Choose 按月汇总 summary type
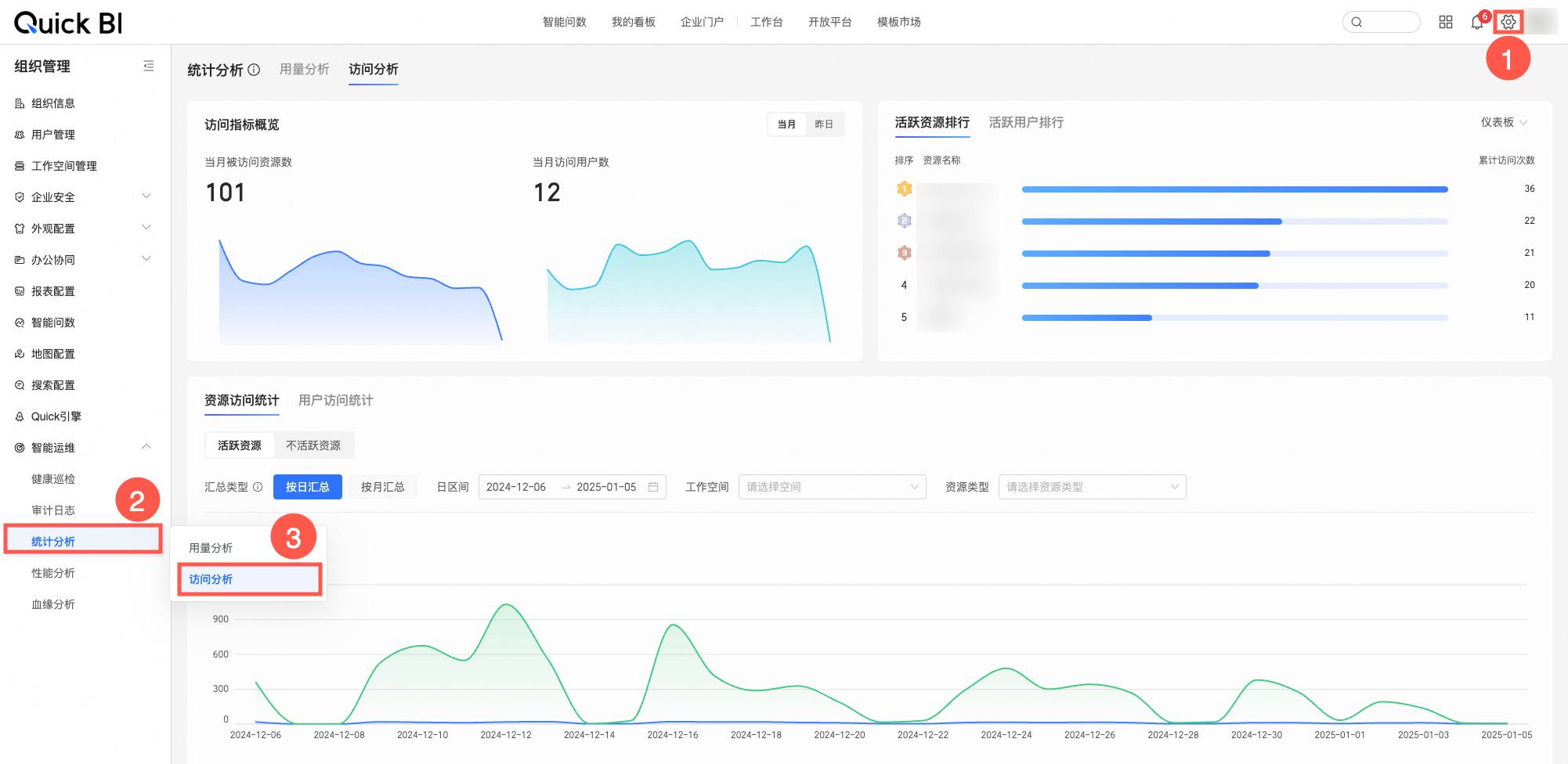 click(383, 487)
